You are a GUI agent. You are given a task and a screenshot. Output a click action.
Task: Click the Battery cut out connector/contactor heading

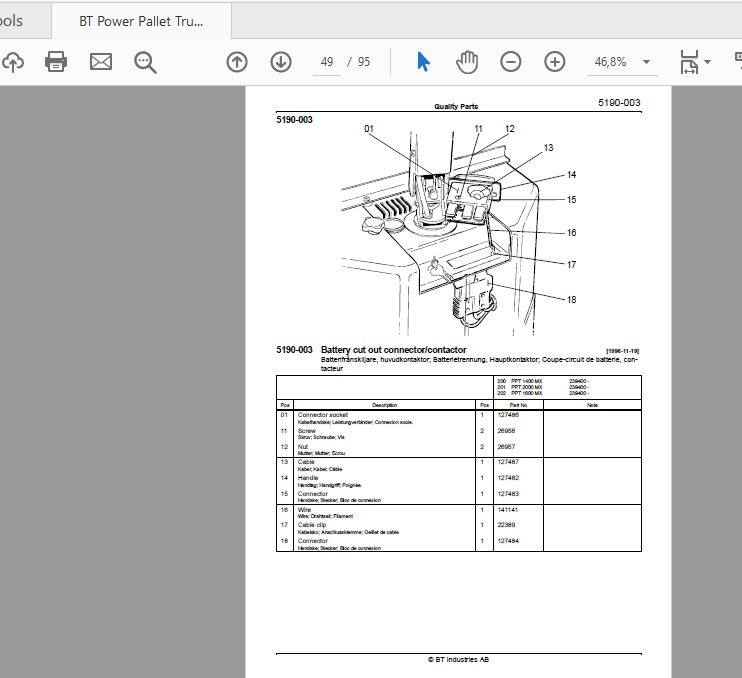[394, 350]
